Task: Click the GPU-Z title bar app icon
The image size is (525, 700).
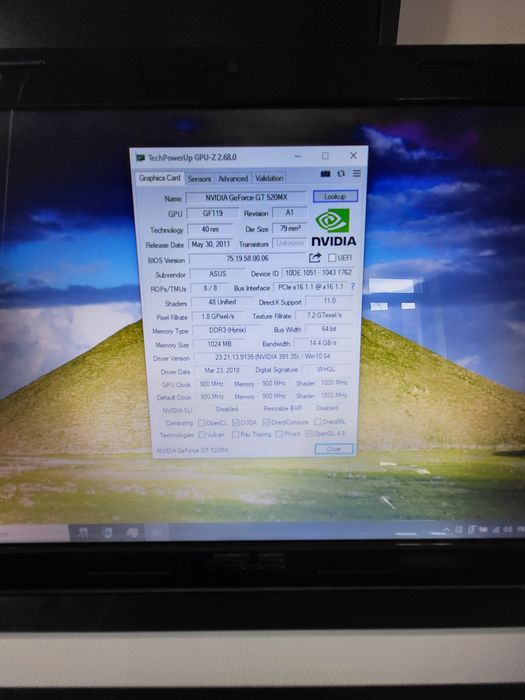Action: point(140,157)
